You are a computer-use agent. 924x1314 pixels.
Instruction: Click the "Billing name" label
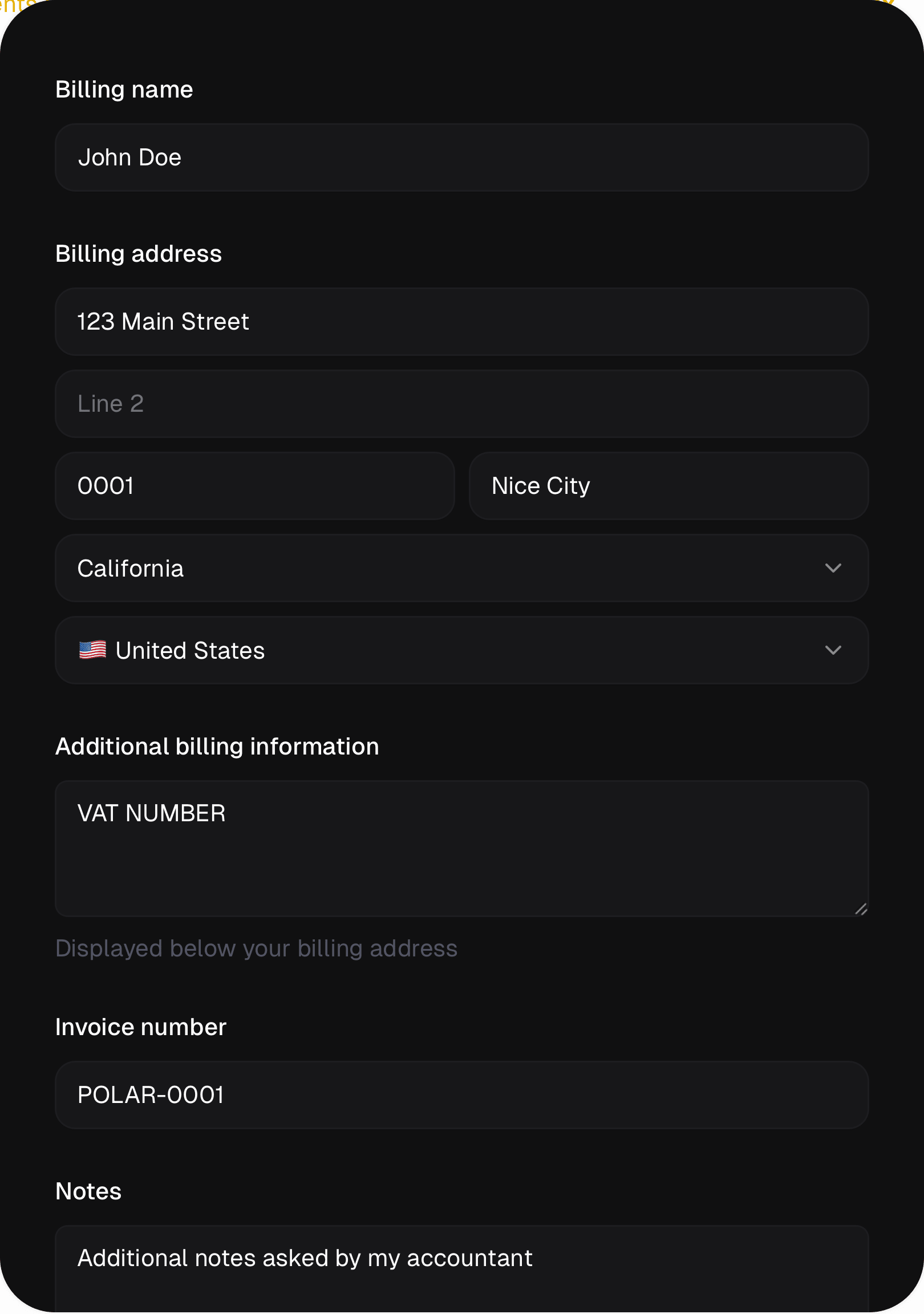point(124,90)
